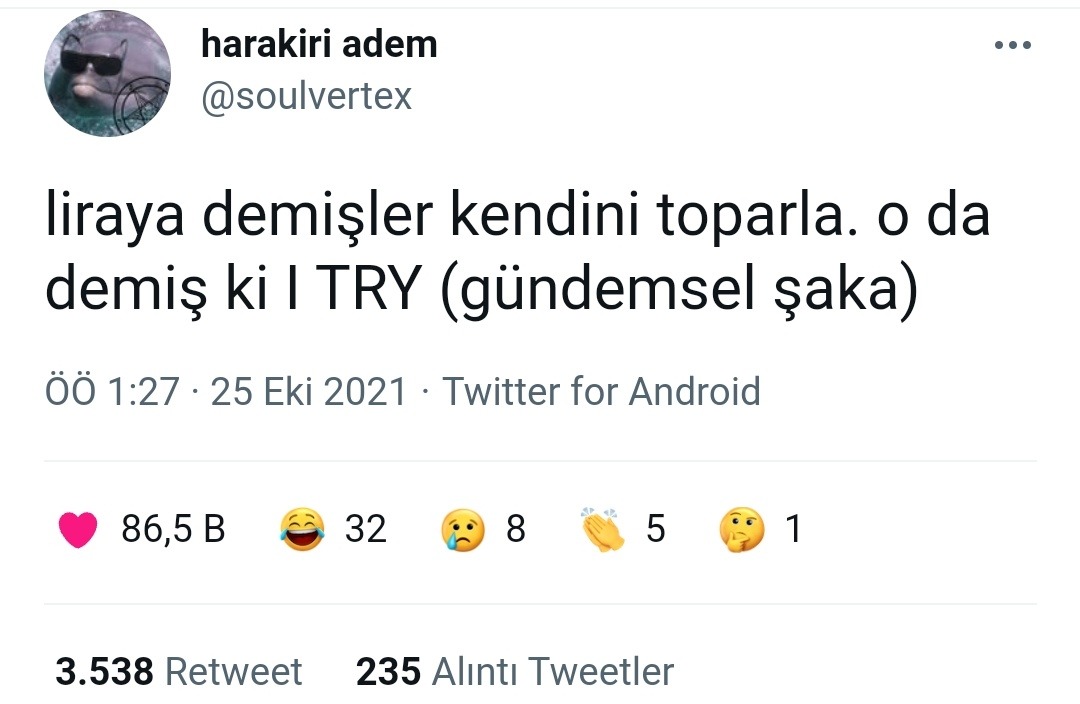The width and height of the screenshot is (1080, 704).
Task: Select the laughing-crying emoji reaction
Action: (x=302, y=529)
